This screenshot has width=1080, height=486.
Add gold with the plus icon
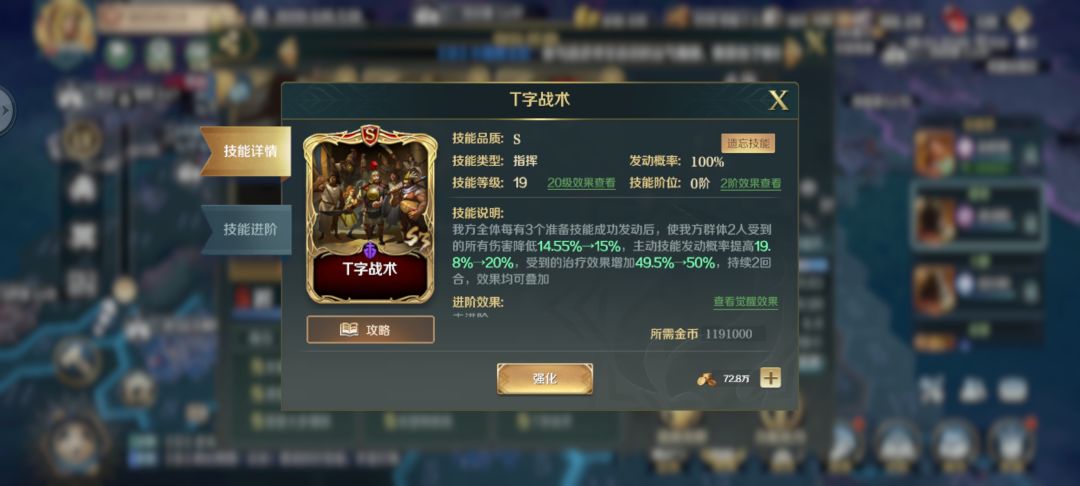(771, 378)
